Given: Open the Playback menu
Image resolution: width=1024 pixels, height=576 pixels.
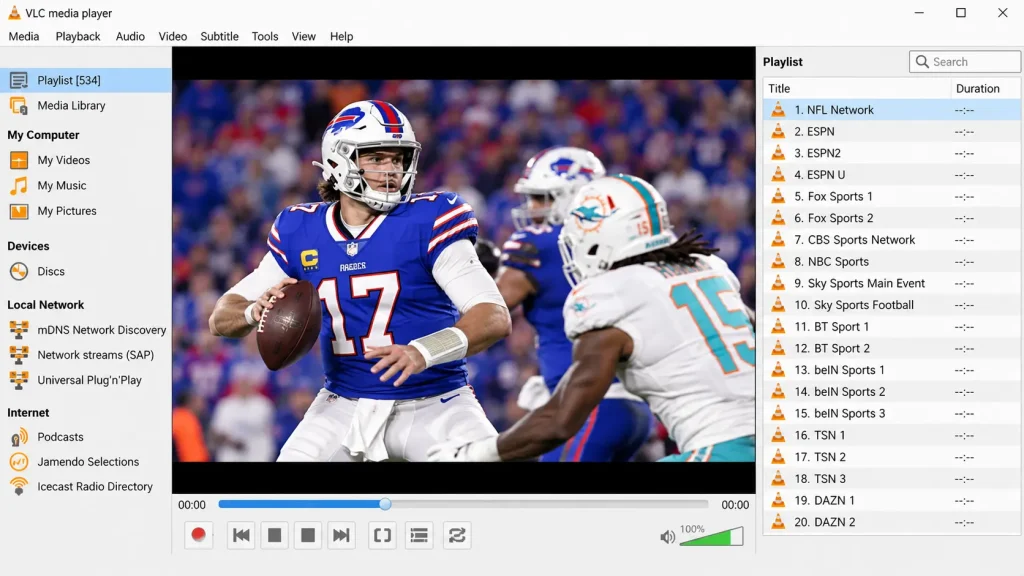Looking at the screenshot, I should [78, 37].
